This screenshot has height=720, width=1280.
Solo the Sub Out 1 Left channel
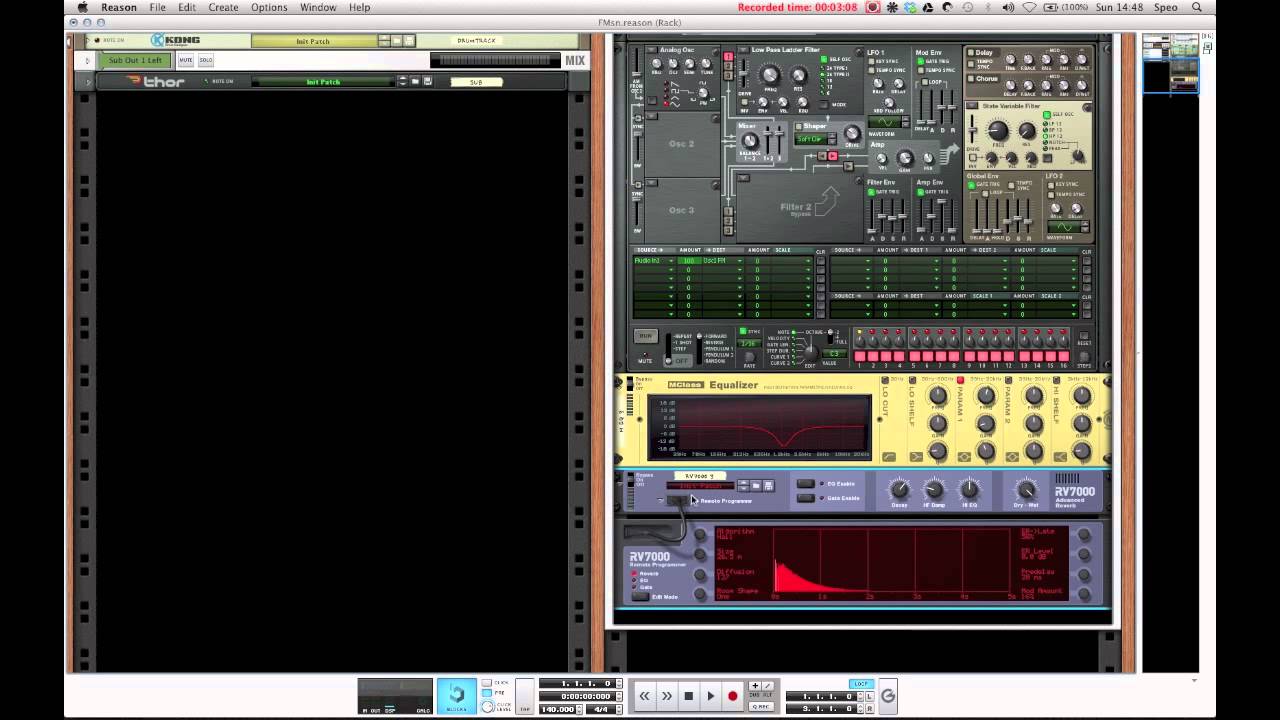205,61
